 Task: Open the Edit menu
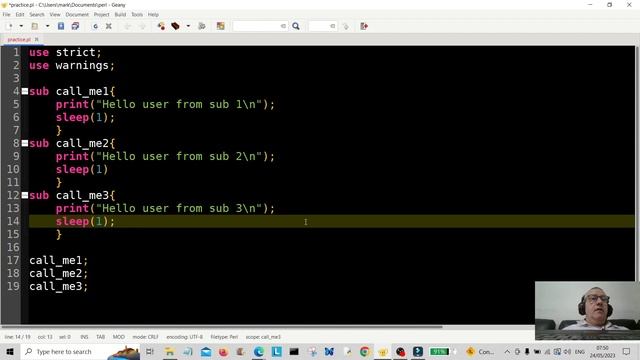20,14
